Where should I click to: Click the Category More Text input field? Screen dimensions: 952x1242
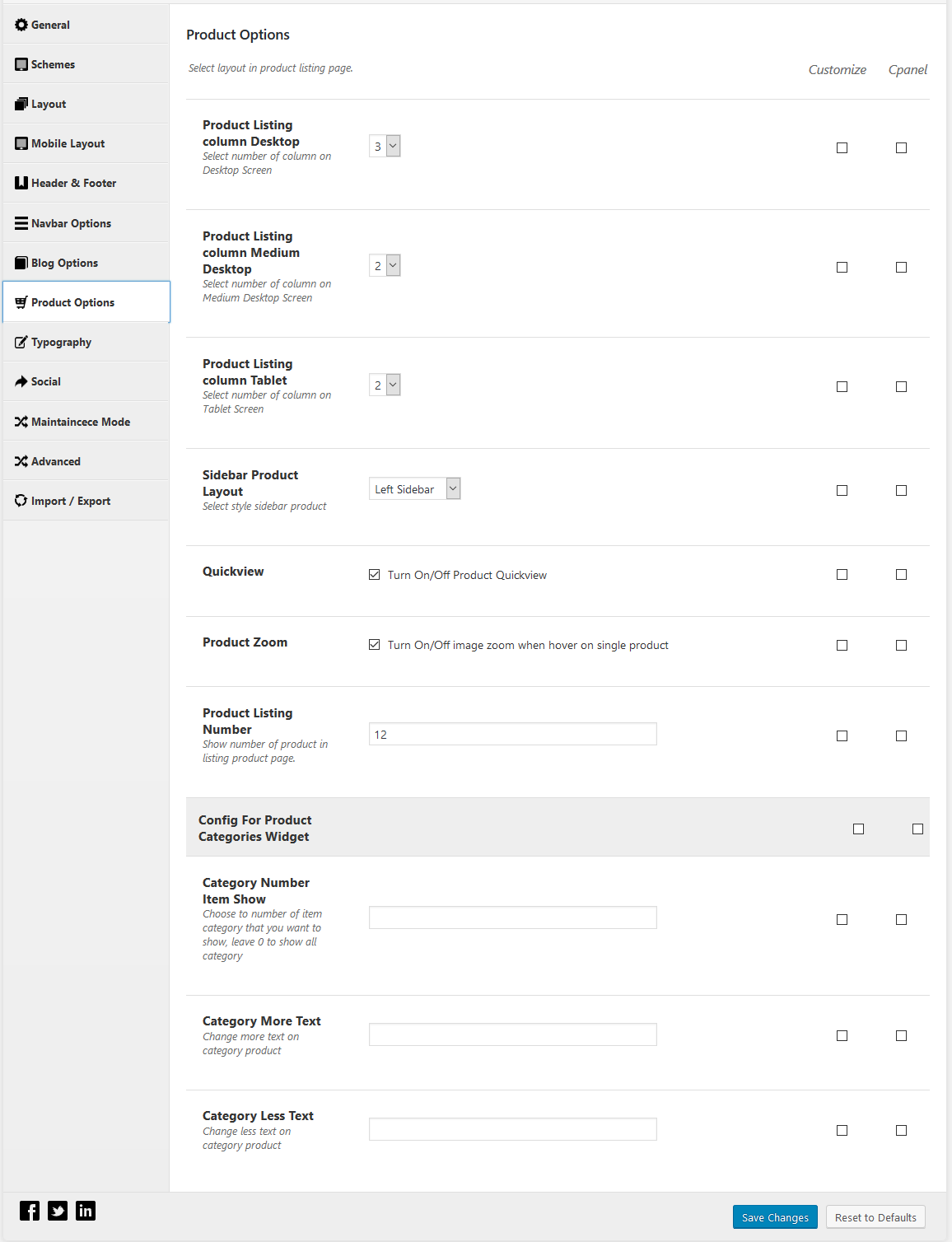click(513, 1034)
